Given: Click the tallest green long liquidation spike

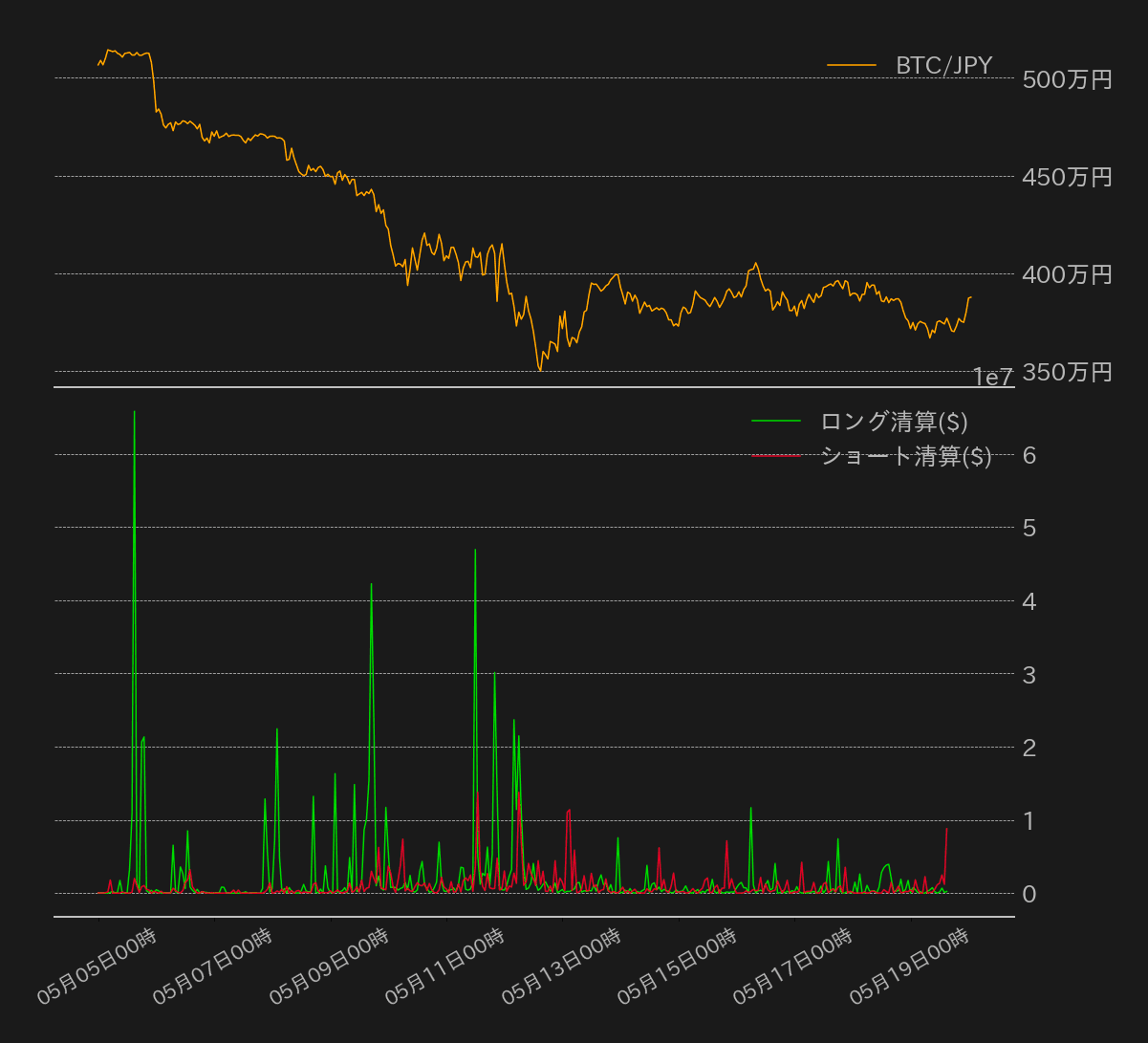Looking at the screenshot, I should click(x=135, y=413).
